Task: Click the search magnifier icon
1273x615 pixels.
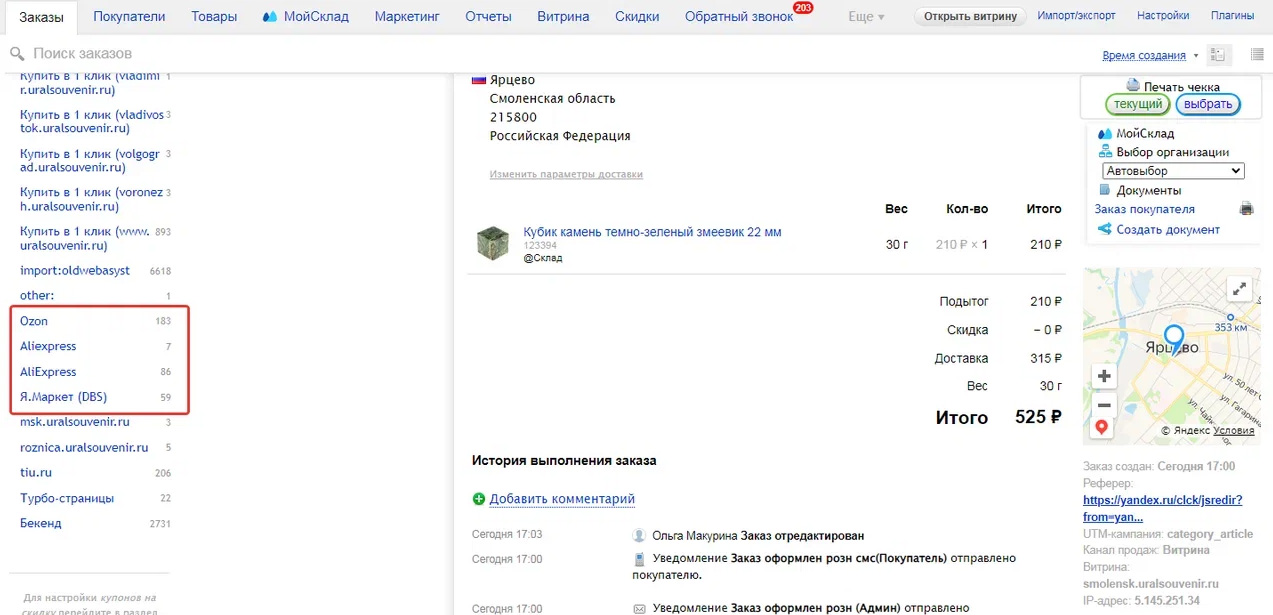Action: click(17, 54)
